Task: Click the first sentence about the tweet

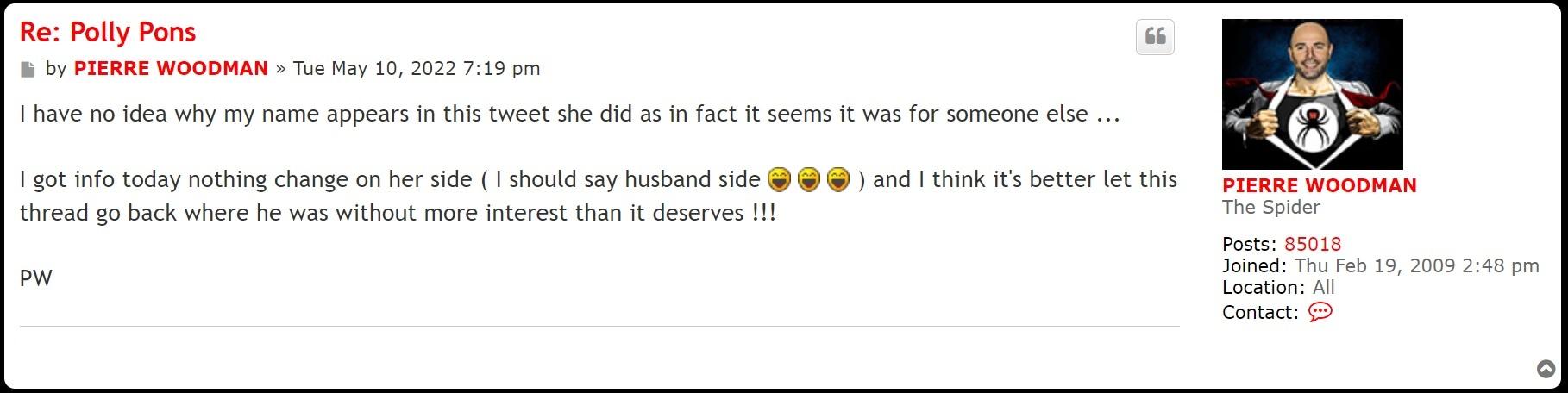Action: click(x=569, y=114)
